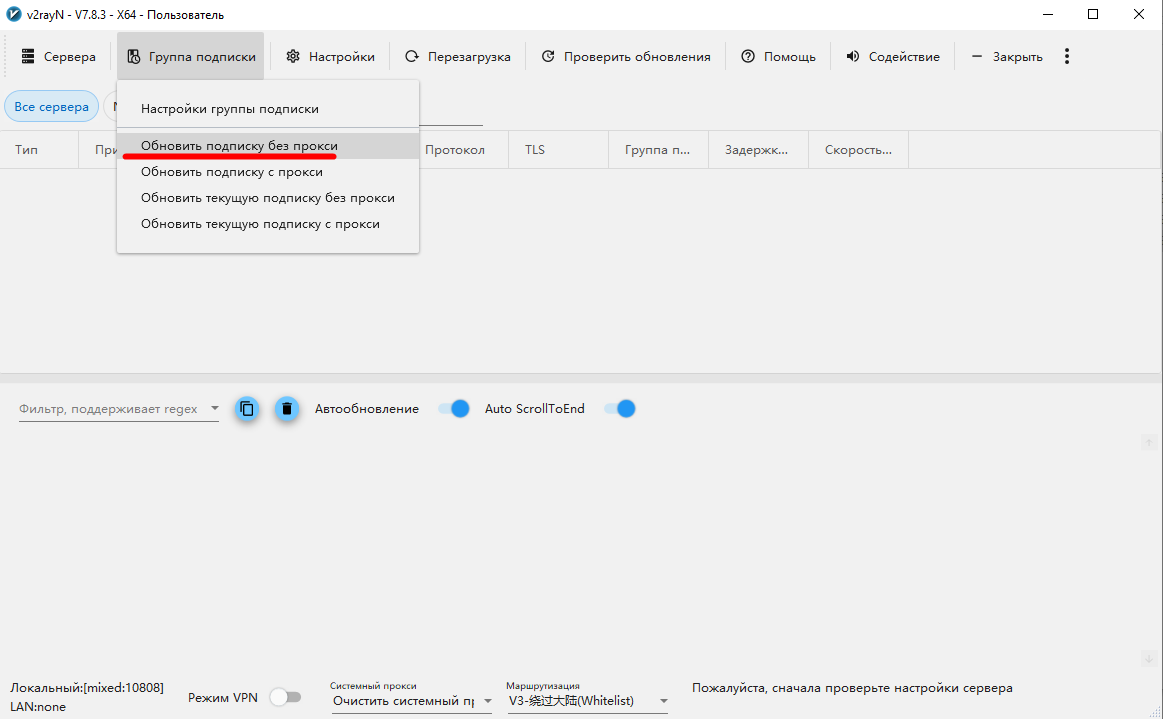Screen dimensions: 1163x719
Task: Click the Закрыть toolbar button
Action: coord(1006,56)
